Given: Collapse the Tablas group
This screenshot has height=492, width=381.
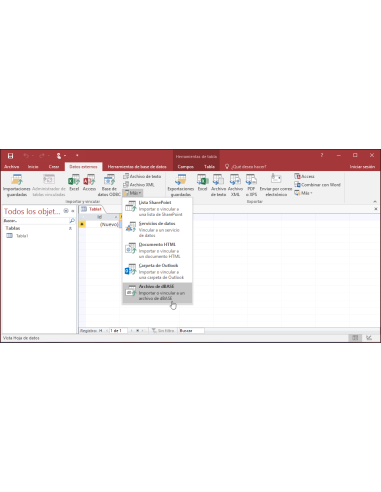Looking at the screenshot, I should 70,228.
